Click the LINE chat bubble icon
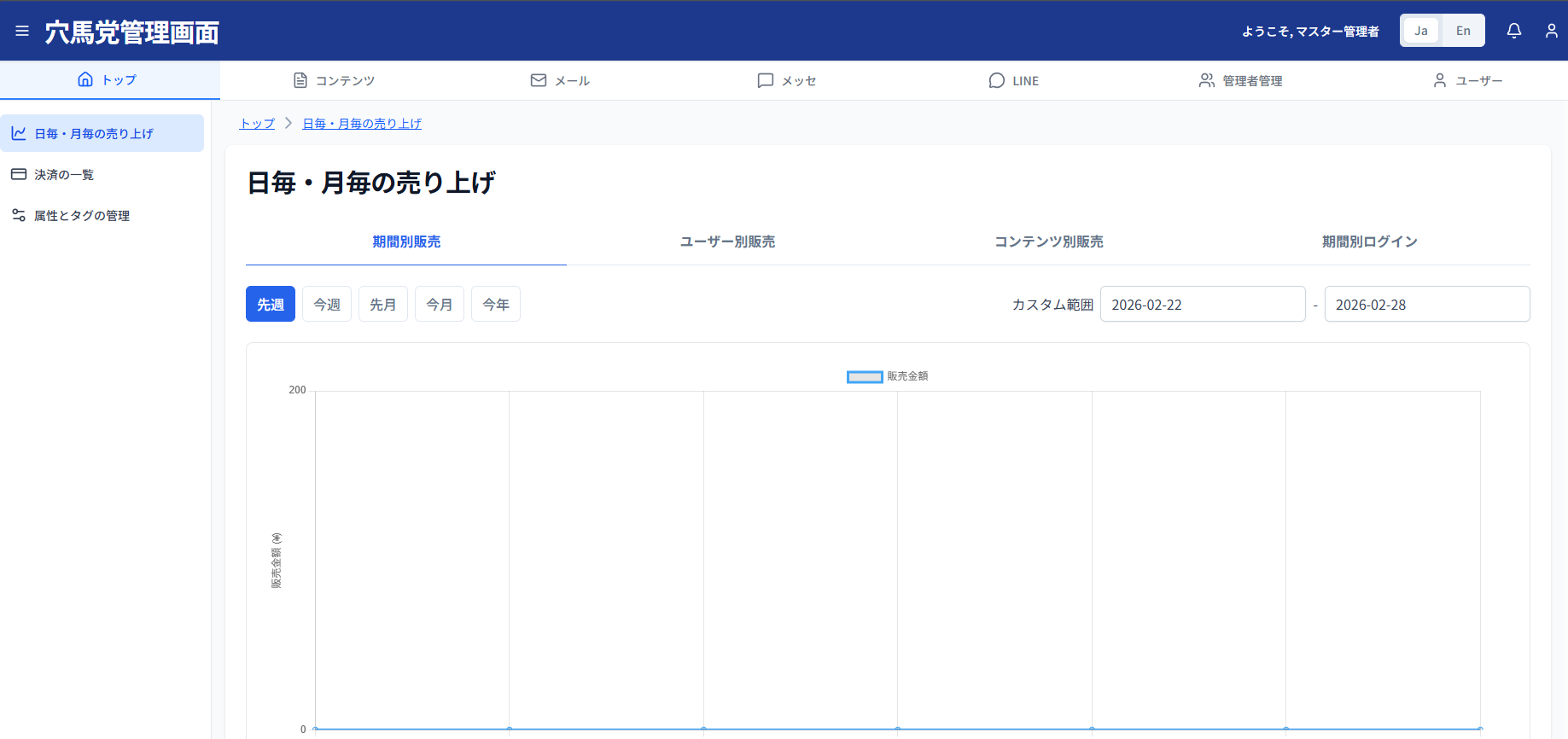 996,80
